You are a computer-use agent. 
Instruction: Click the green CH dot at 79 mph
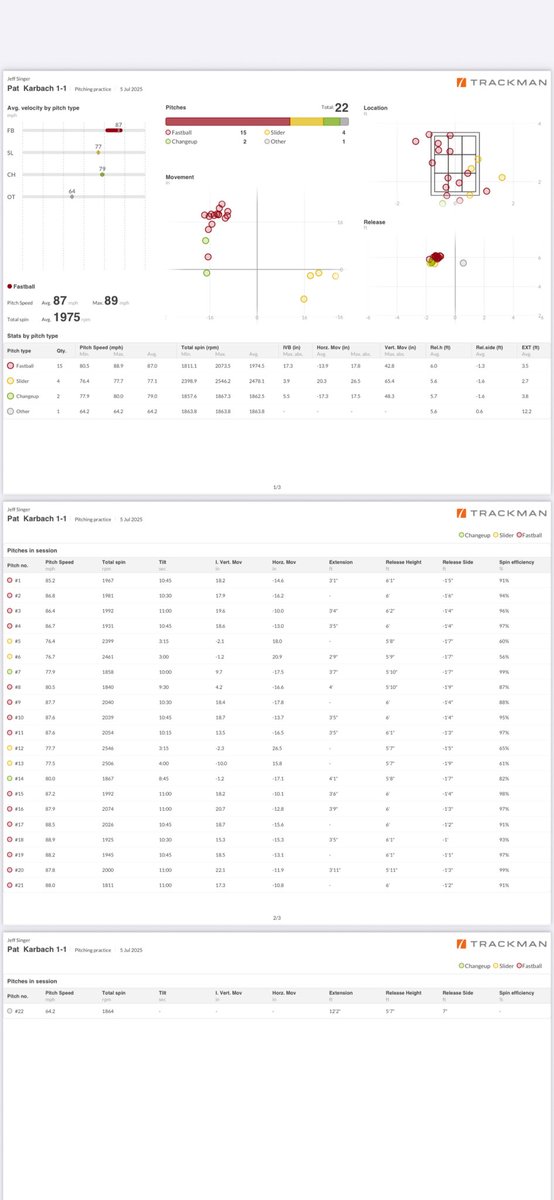102,174
